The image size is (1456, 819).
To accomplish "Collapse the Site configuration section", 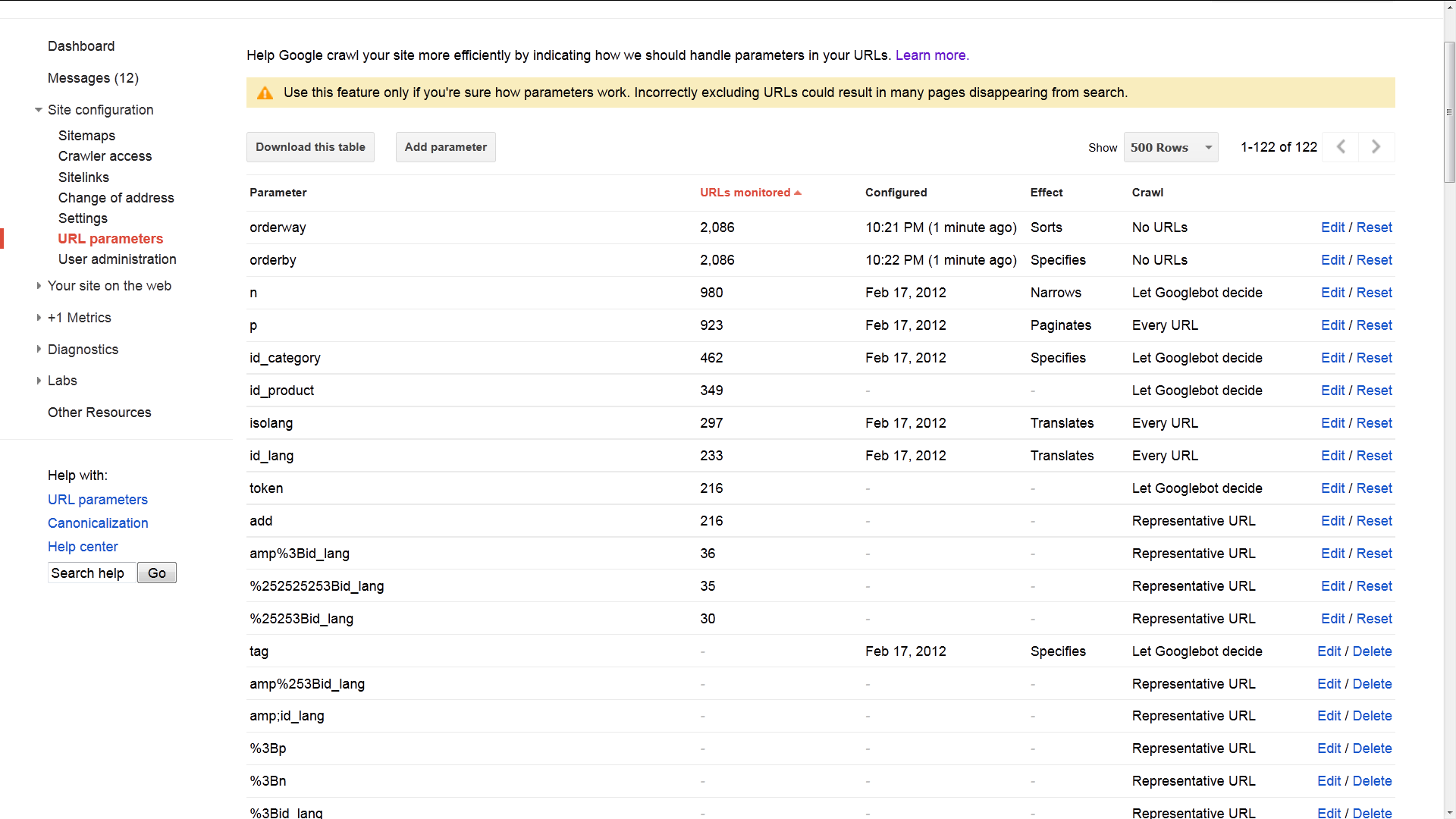I will click(39, 110).
